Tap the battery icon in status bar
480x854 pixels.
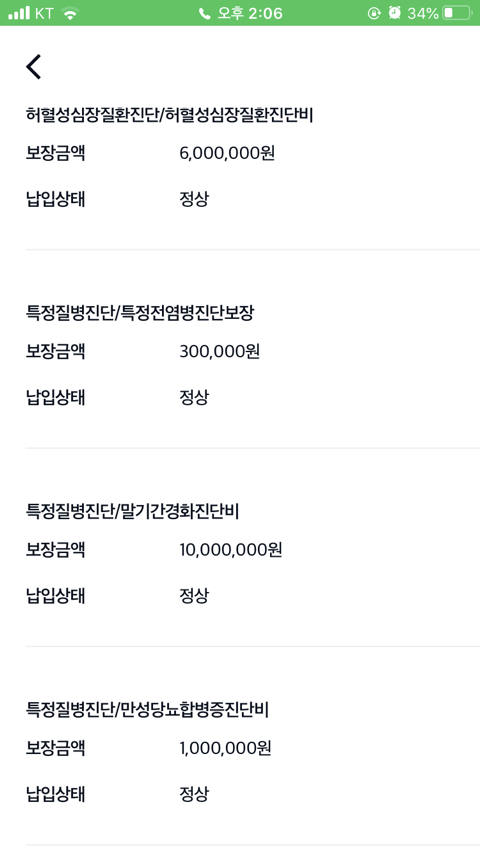pyautogui.click(x=457, y=13)
